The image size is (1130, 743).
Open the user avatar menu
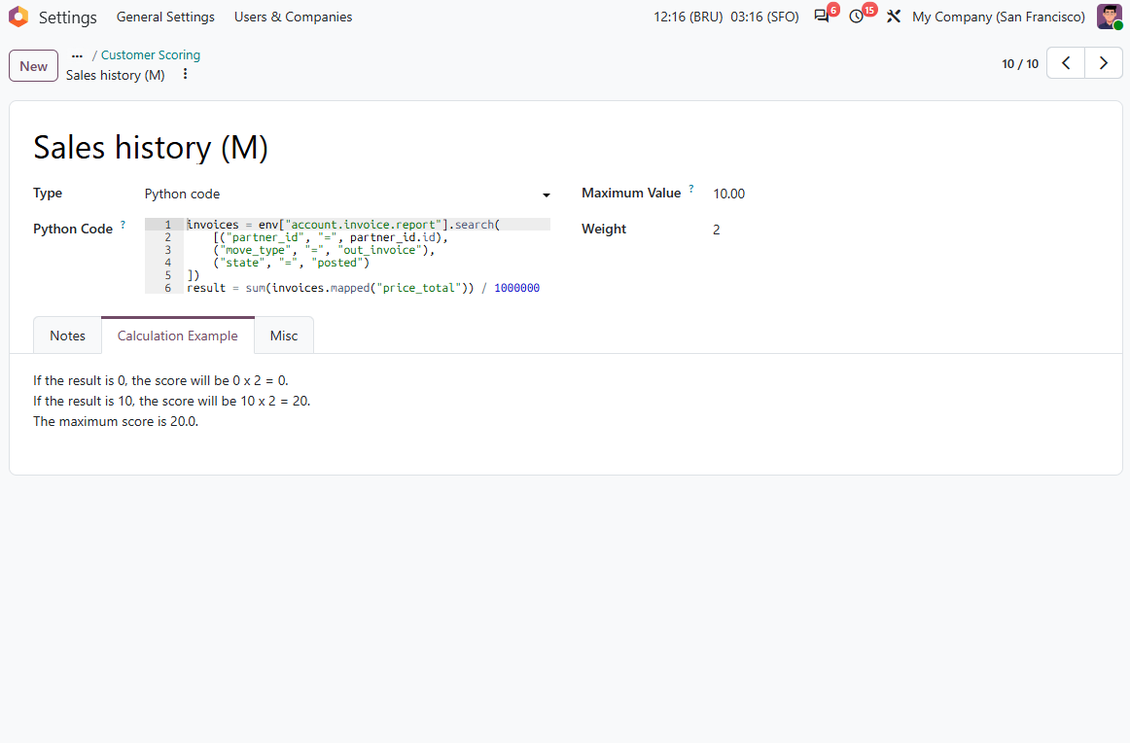point(1109,17)
